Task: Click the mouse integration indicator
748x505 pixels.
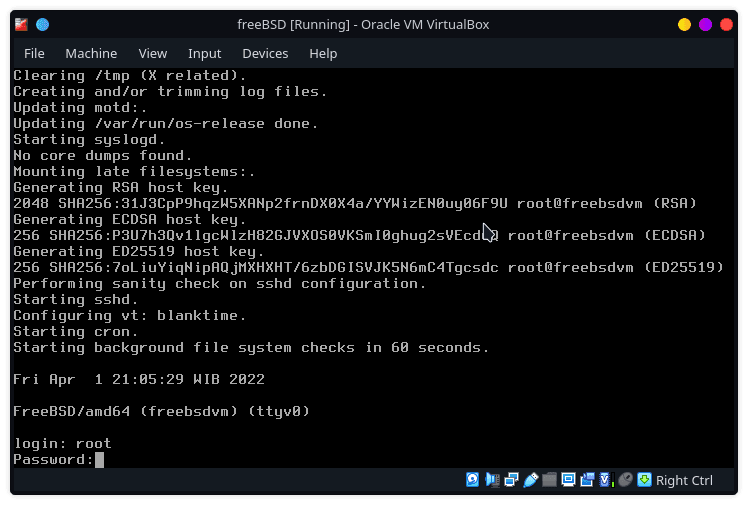Action: [625, 480]
